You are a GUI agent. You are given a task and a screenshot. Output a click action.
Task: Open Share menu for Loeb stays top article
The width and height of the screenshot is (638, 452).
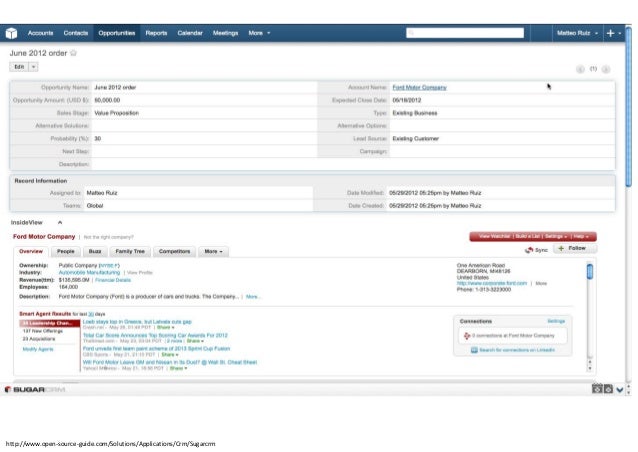click(x=166, y=328)
